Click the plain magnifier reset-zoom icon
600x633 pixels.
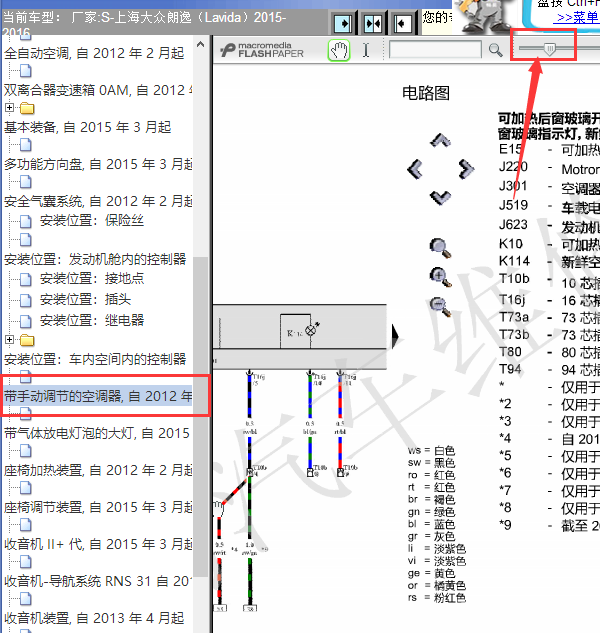pos(440,248)
